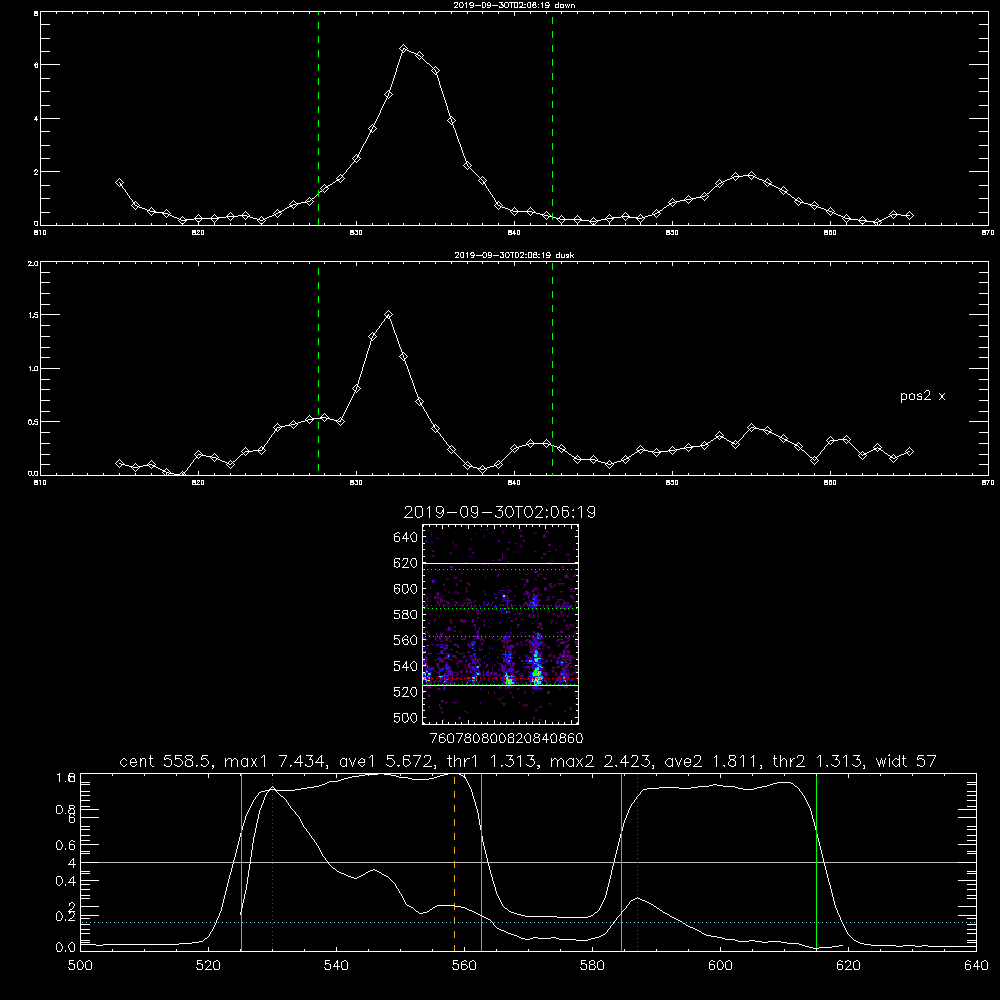Image resolution: width=1000 pixels, height=1000 pixels.
Task: Select the "pos2 x" label in dusk plot
Action: tap(922, 396)
